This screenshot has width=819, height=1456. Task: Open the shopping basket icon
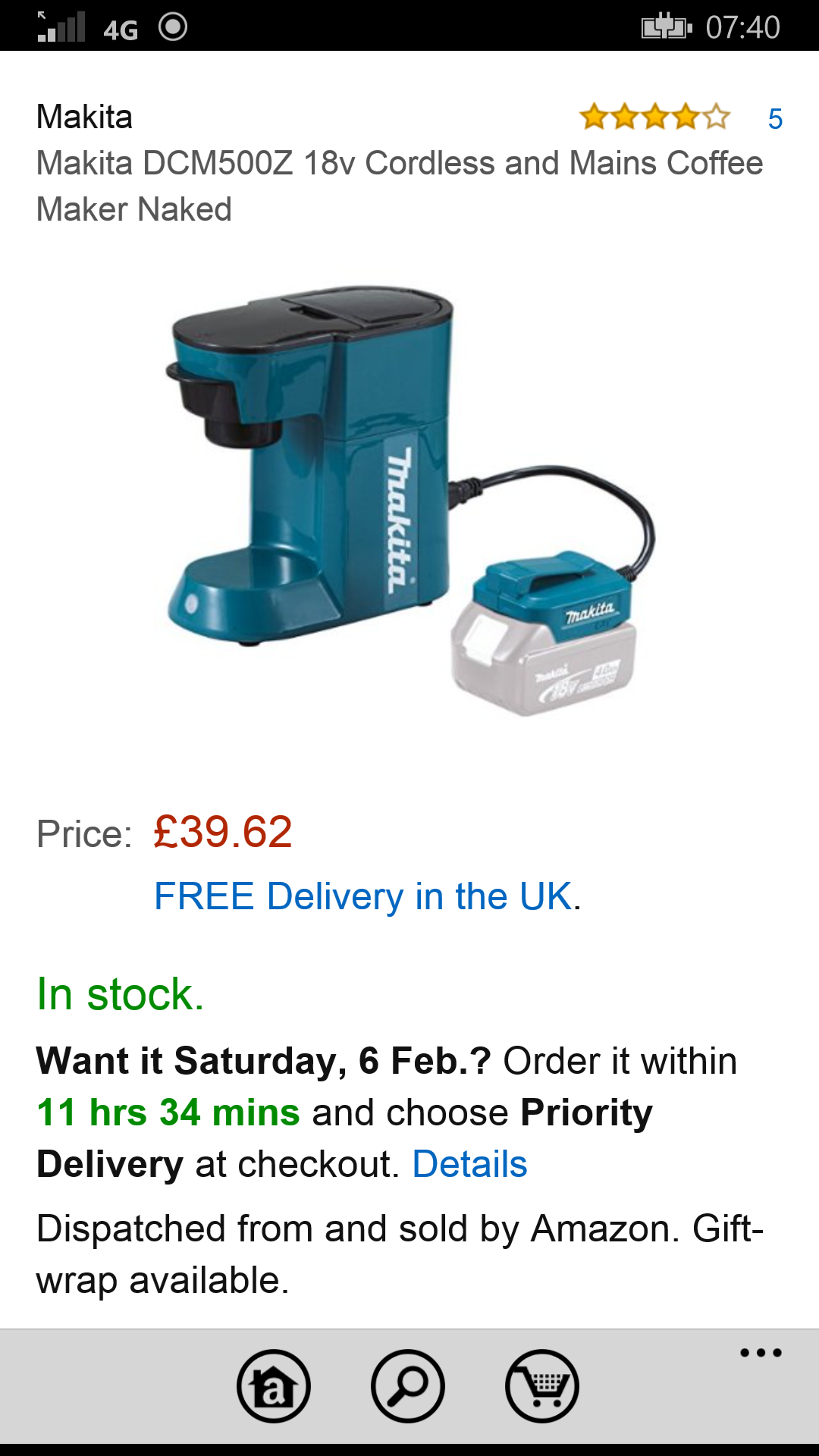tap(542, 1385)
